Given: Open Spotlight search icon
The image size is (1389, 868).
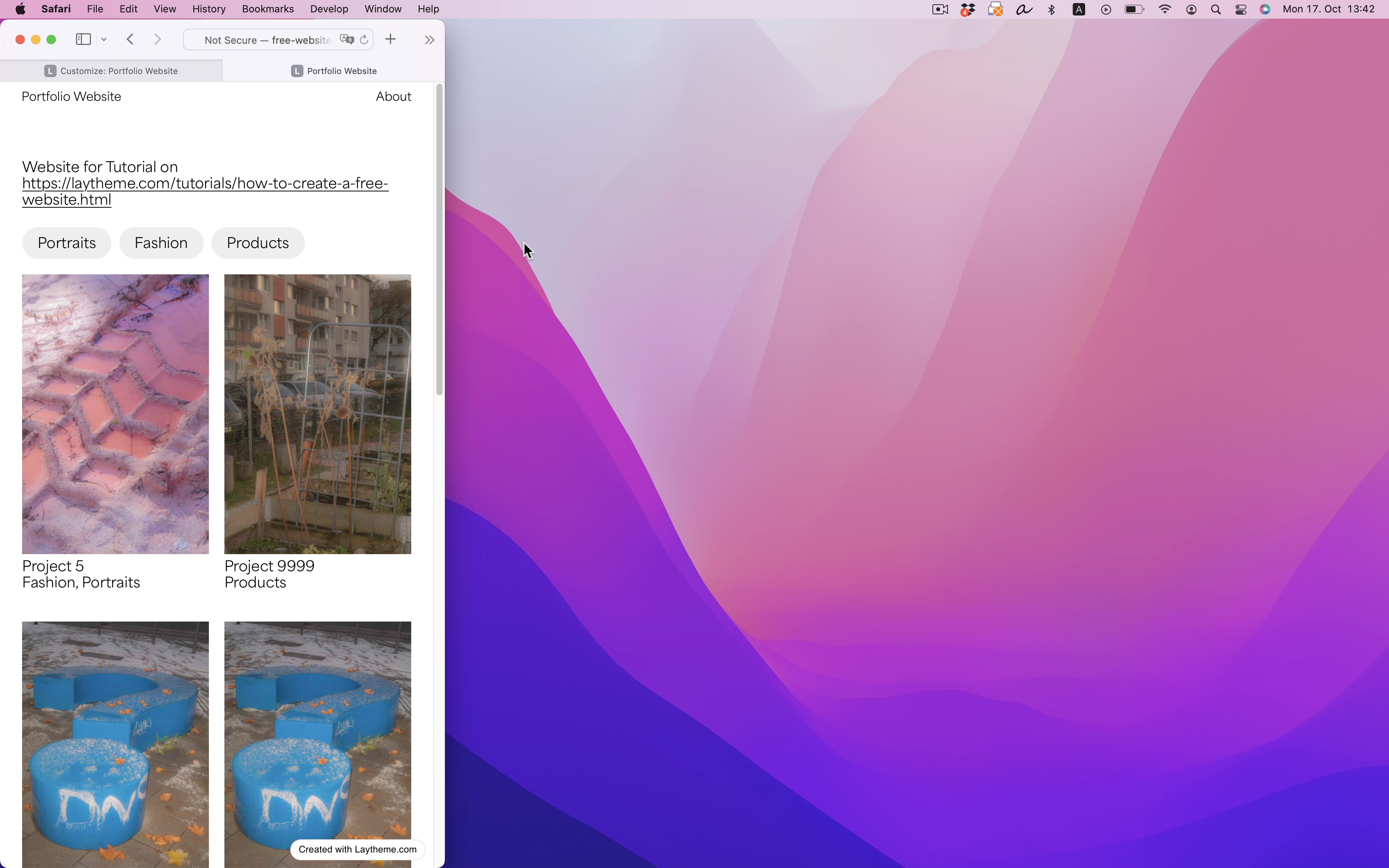Looking at the screenshot, I should click(1216, 9).
